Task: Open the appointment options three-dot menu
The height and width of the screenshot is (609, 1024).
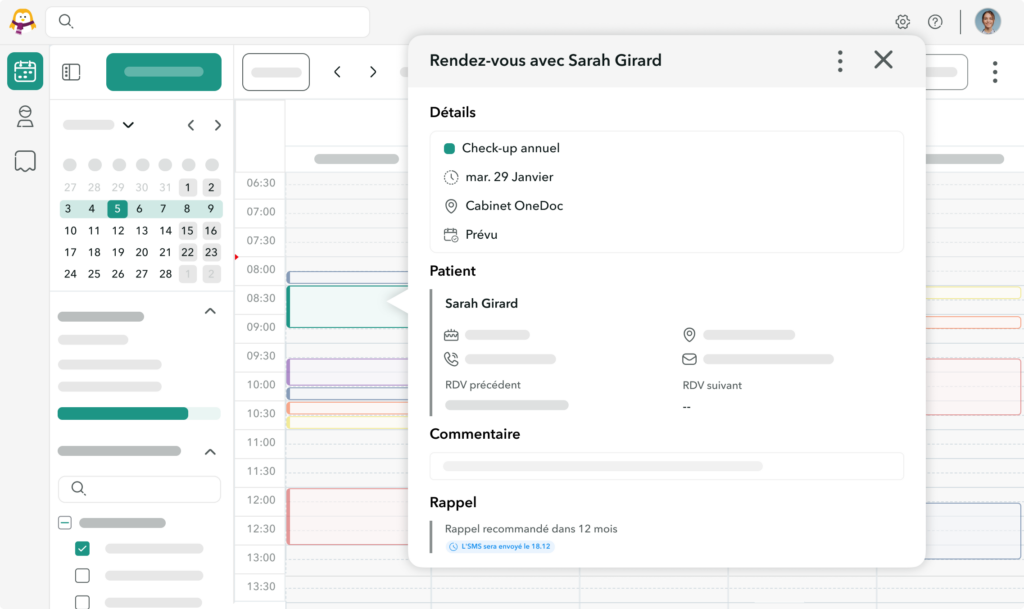Action: (x=839, y=61)
